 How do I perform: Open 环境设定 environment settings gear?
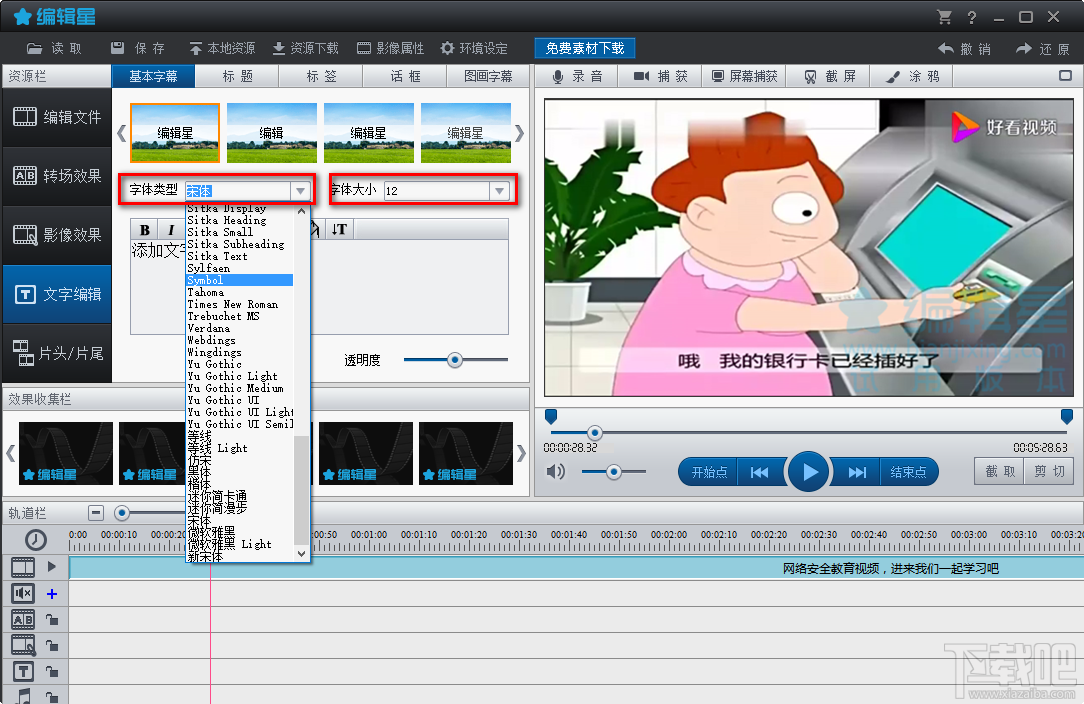[474, 48]
